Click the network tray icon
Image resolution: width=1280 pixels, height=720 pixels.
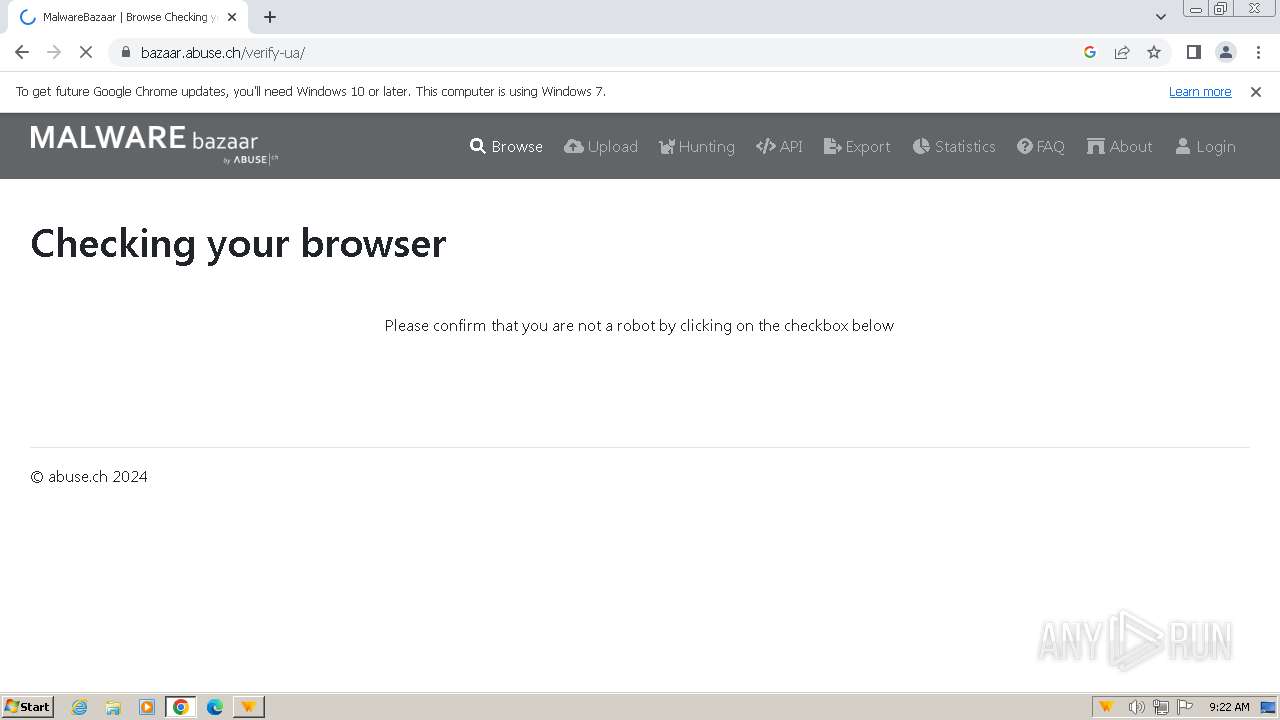1161,707
